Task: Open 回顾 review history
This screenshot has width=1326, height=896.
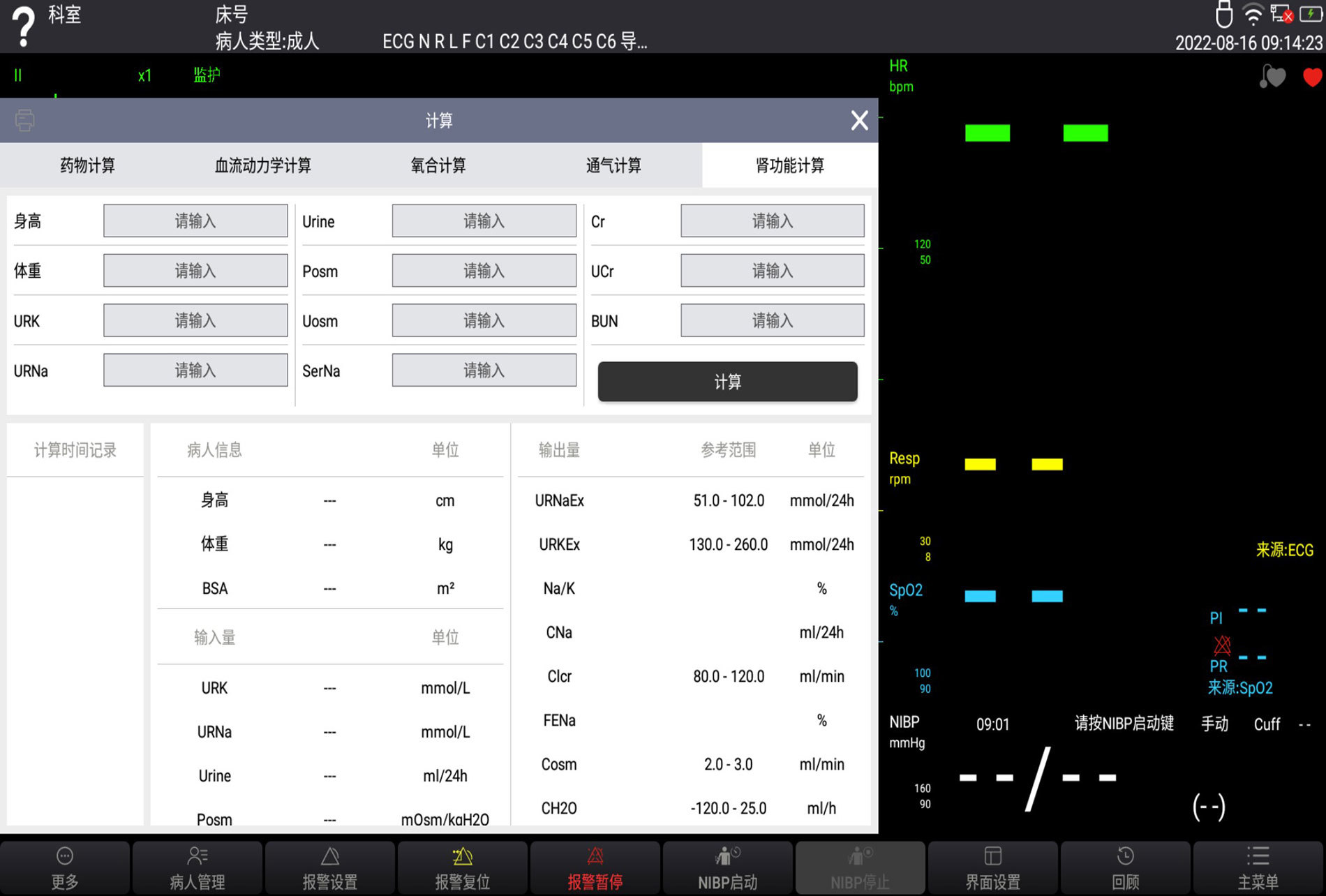Action: pos(1125,867)
